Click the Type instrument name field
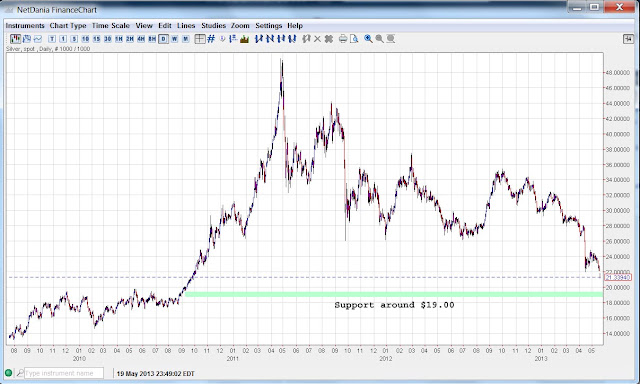Screen dimensions: 640x384 point(64,373)
